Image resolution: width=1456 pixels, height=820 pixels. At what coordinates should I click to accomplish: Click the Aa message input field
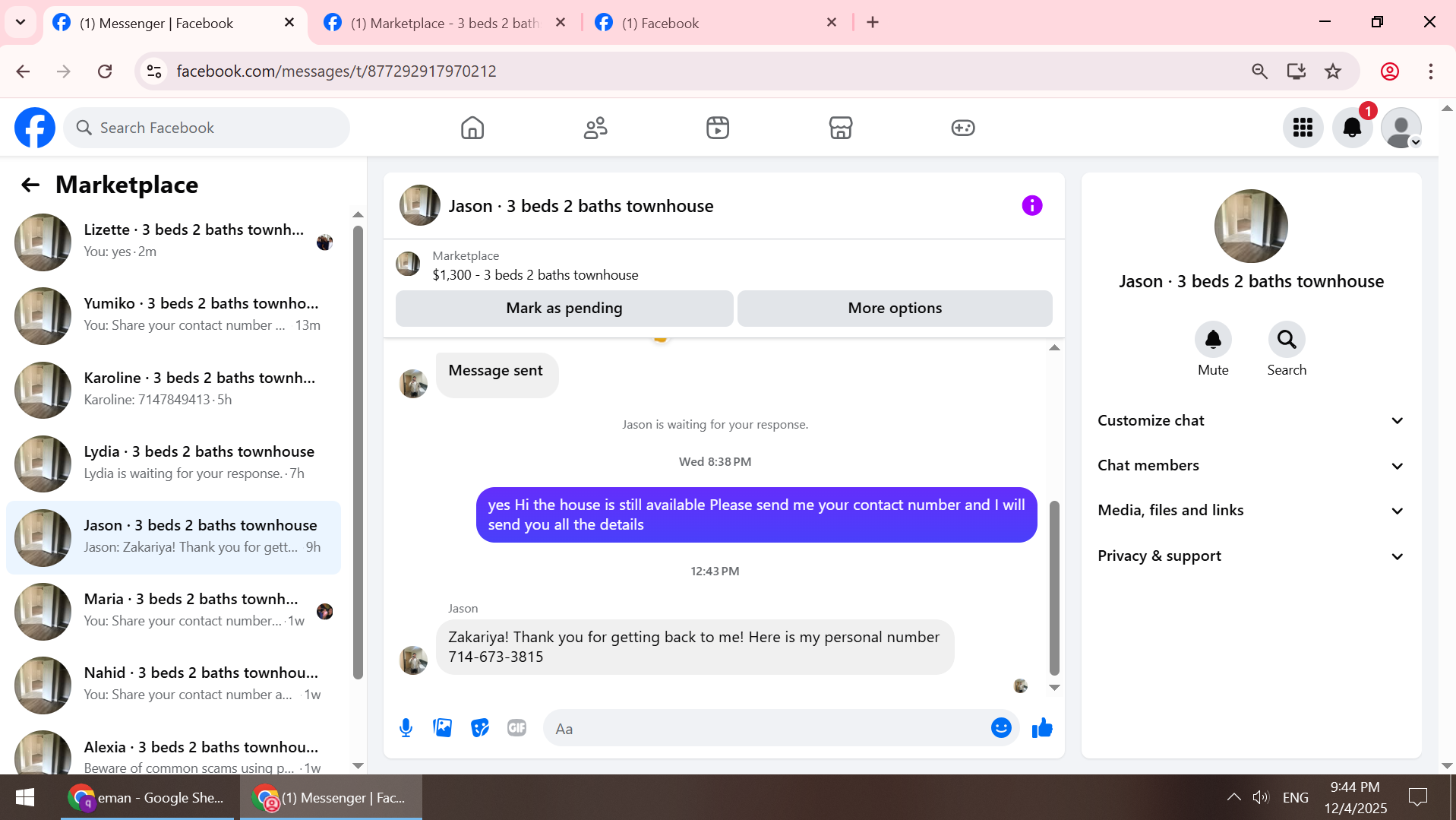point(767,728)
